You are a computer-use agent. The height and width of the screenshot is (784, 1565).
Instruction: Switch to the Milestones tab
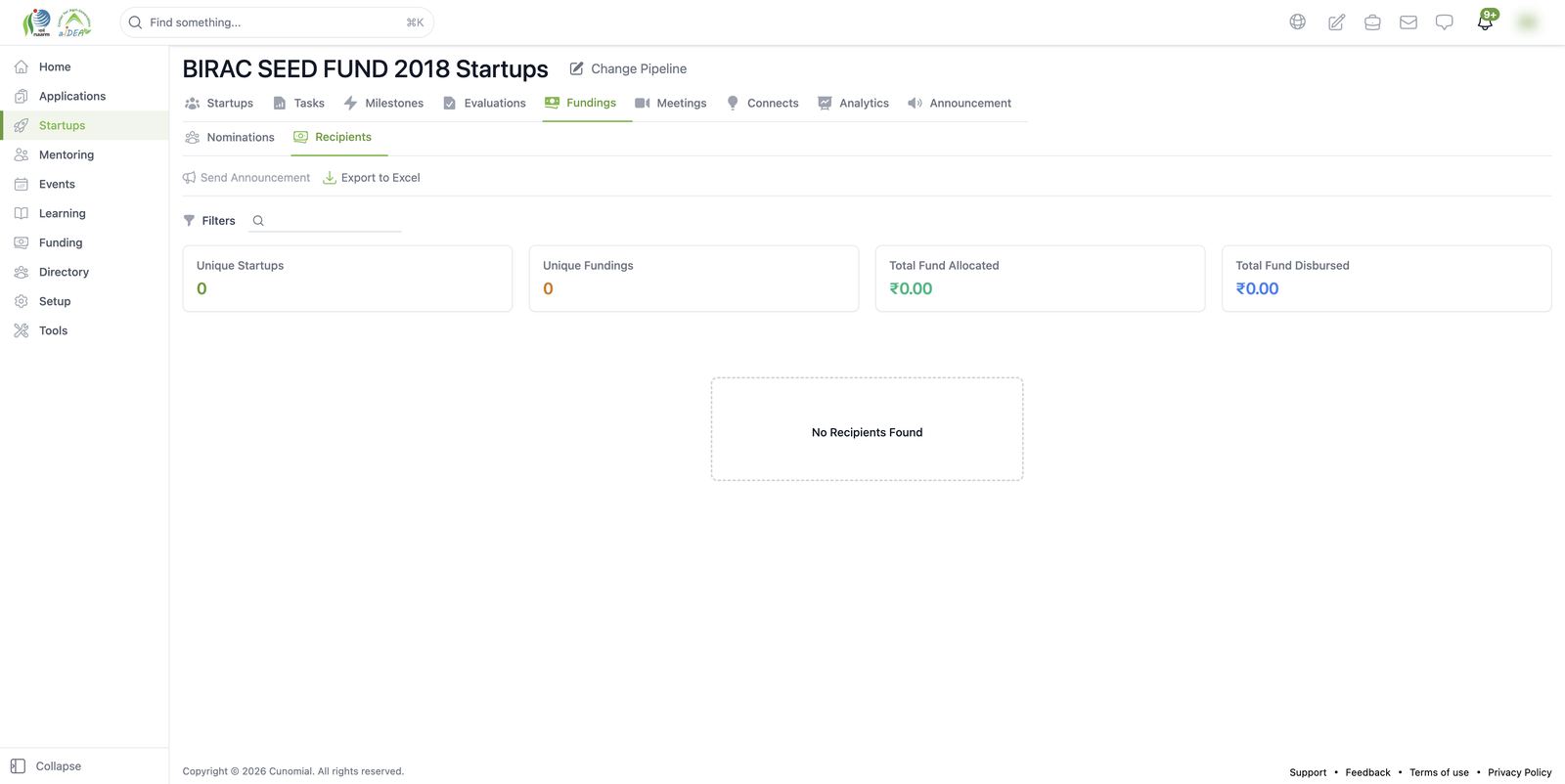383,103
